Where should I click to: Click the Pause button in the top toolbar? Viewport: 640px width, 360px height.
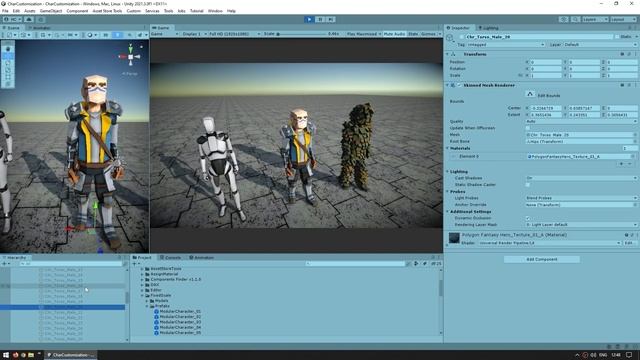point(320,19)
